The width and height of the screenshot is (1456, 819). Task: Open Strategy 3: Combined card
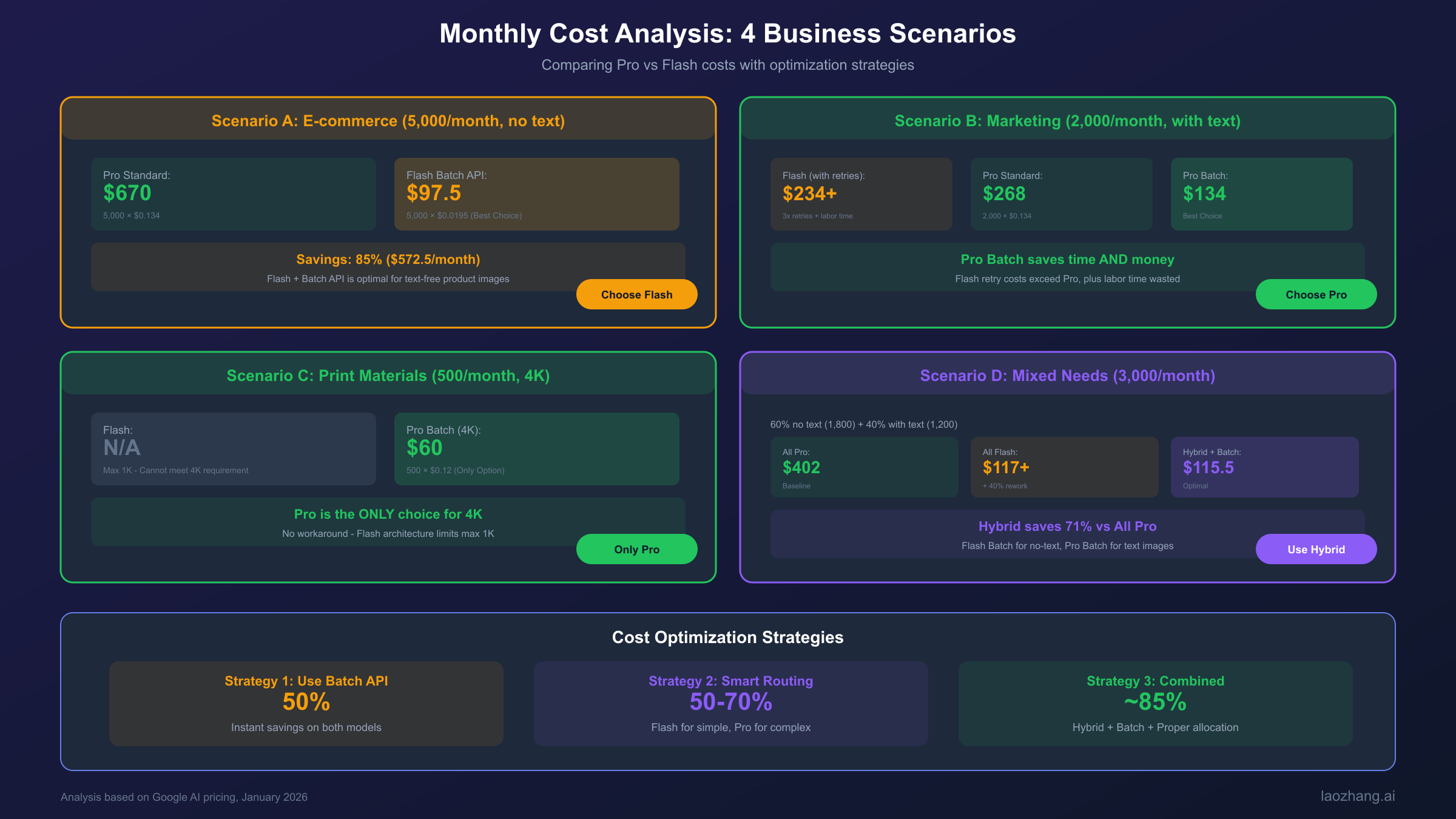click(1155, 704)
